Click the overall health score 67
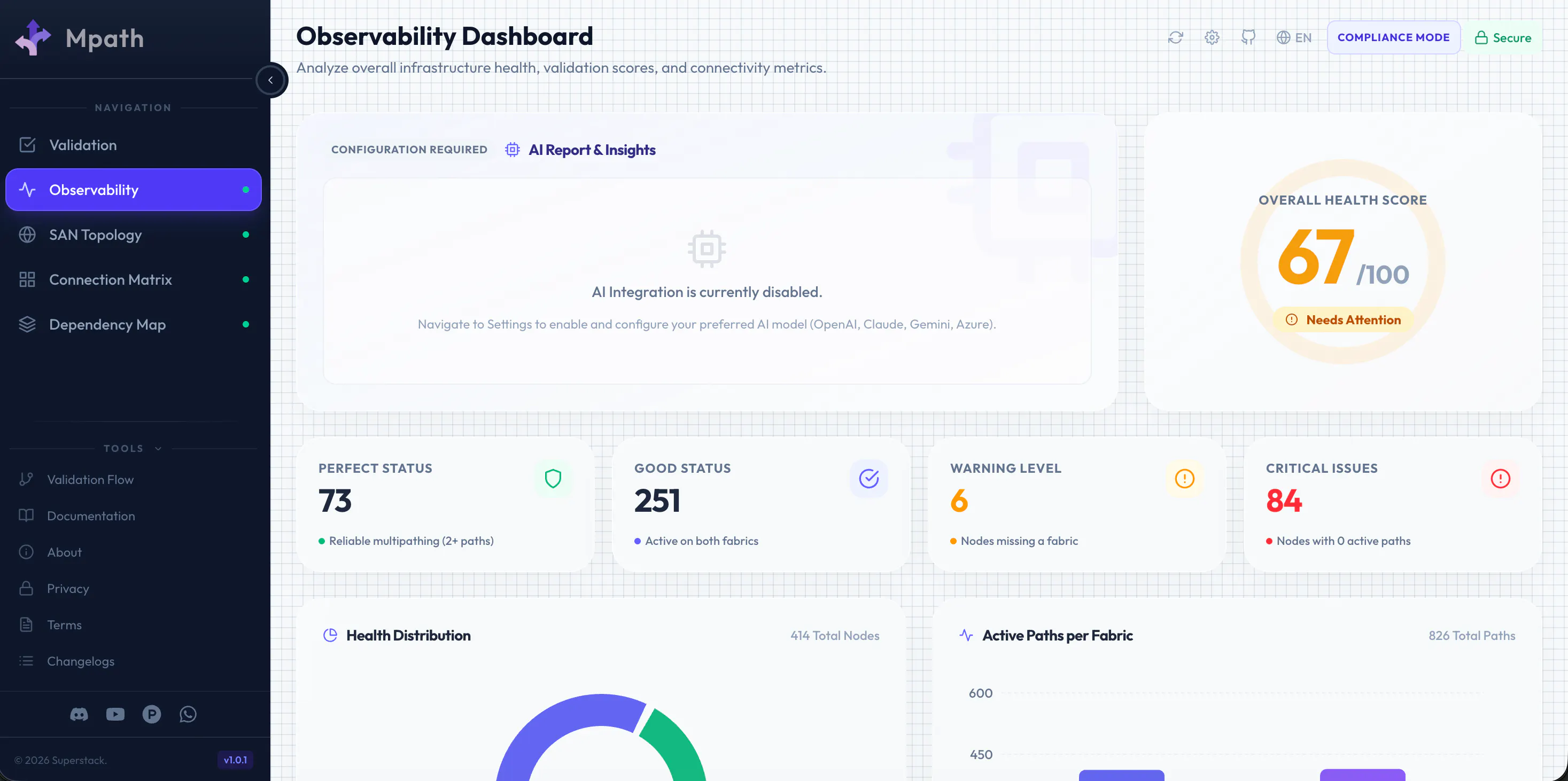This screenshot has width=1568, height=781. tap(1317, 257)
